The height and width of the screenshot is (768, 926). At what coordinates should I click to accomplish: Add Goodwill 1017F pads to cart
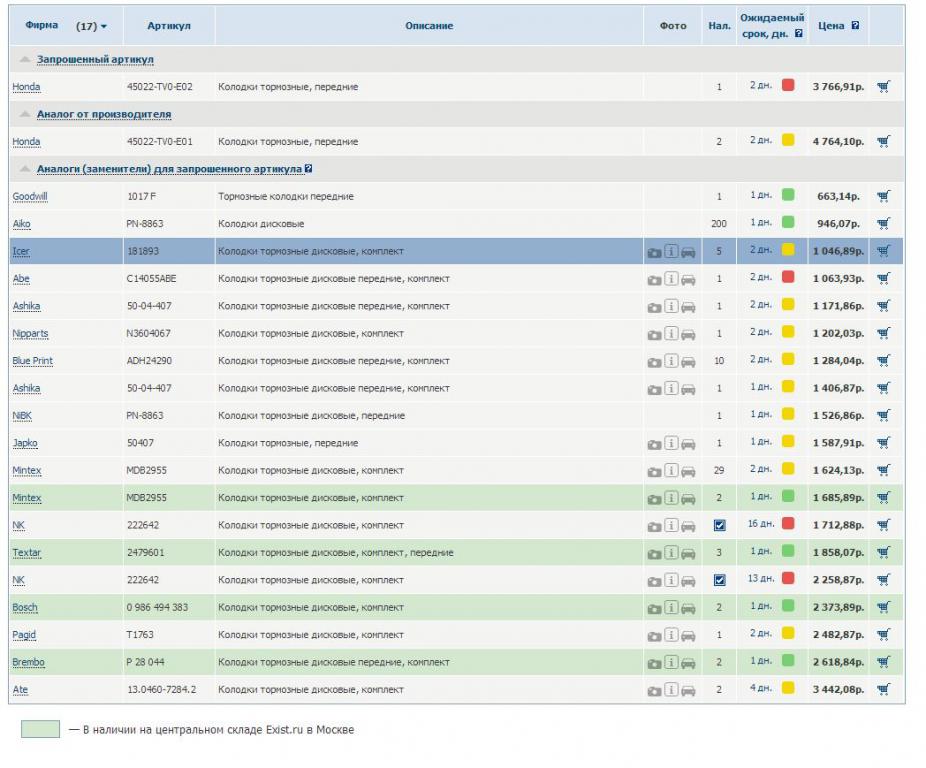coord(883,196)
